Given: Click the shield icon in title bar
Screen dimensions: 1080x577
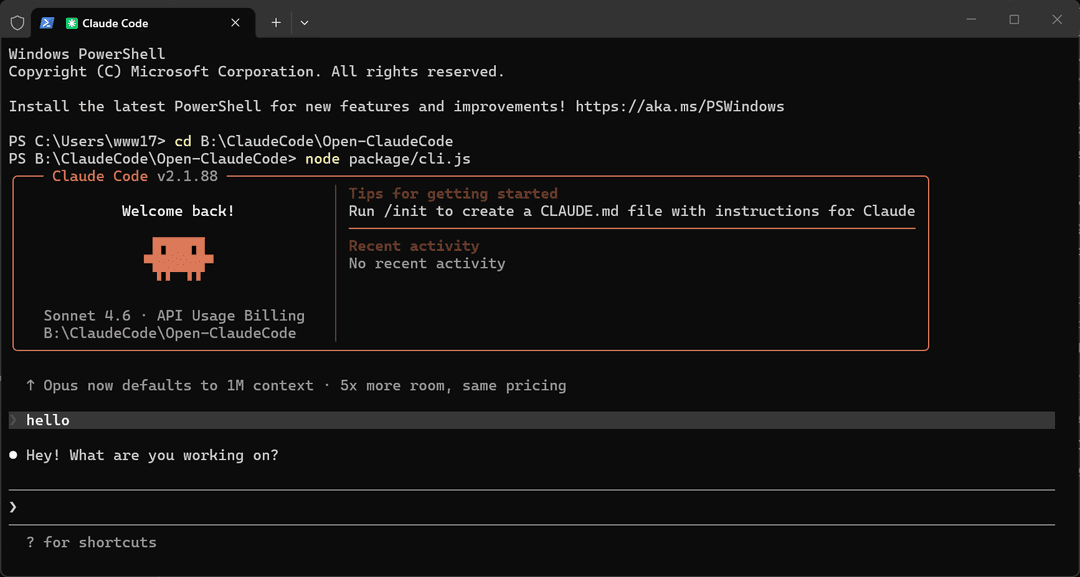Looking at the screenshot, I should [17, 23].
